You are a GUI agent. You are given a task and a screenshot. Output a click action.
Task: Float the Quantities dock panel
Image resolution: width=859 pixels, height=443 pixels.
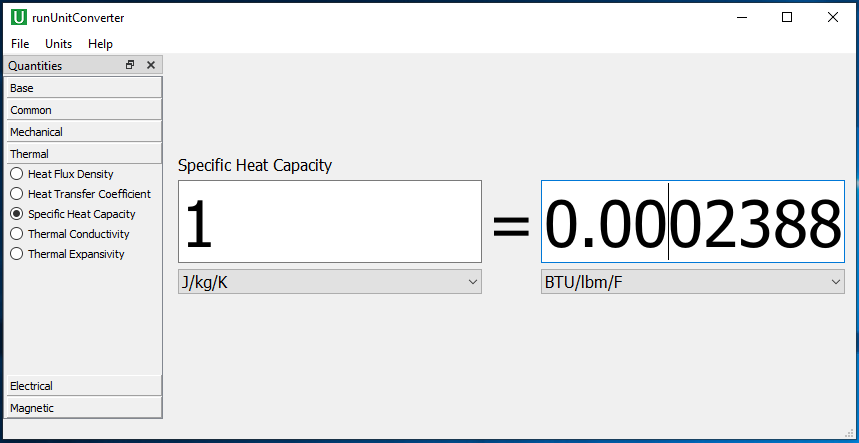[130, 65]
